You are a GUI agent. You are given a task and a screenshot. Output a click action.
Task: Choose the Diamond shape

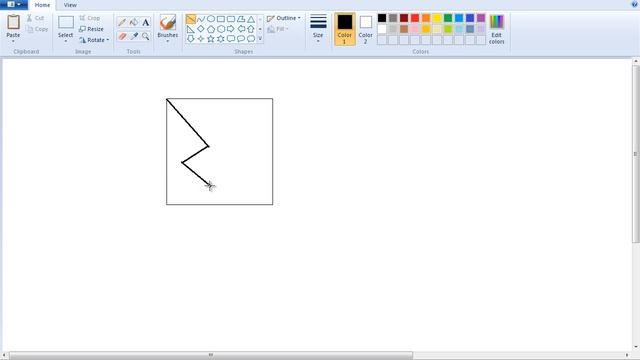201,29
